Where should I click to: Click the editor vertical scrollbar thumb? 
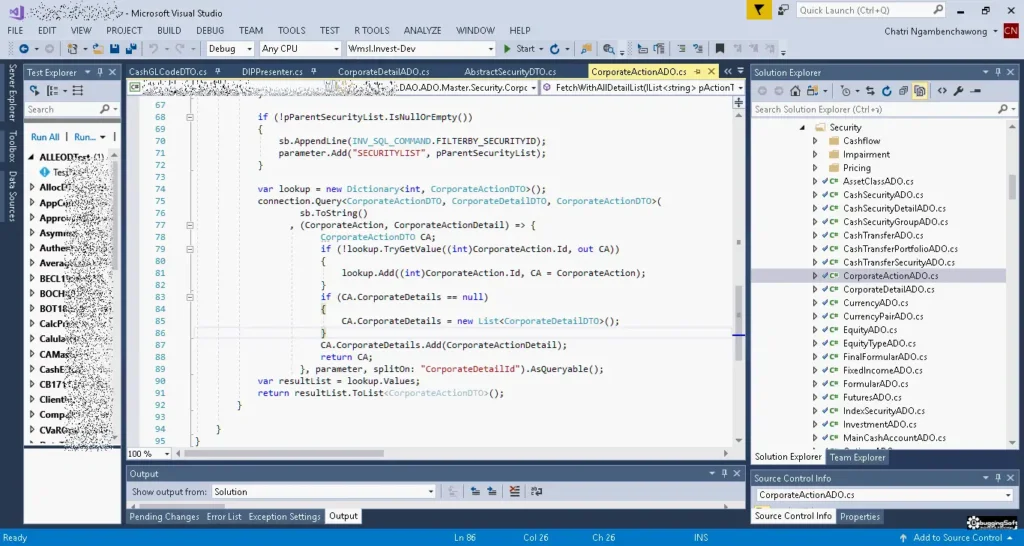click(x=739, y=323)
